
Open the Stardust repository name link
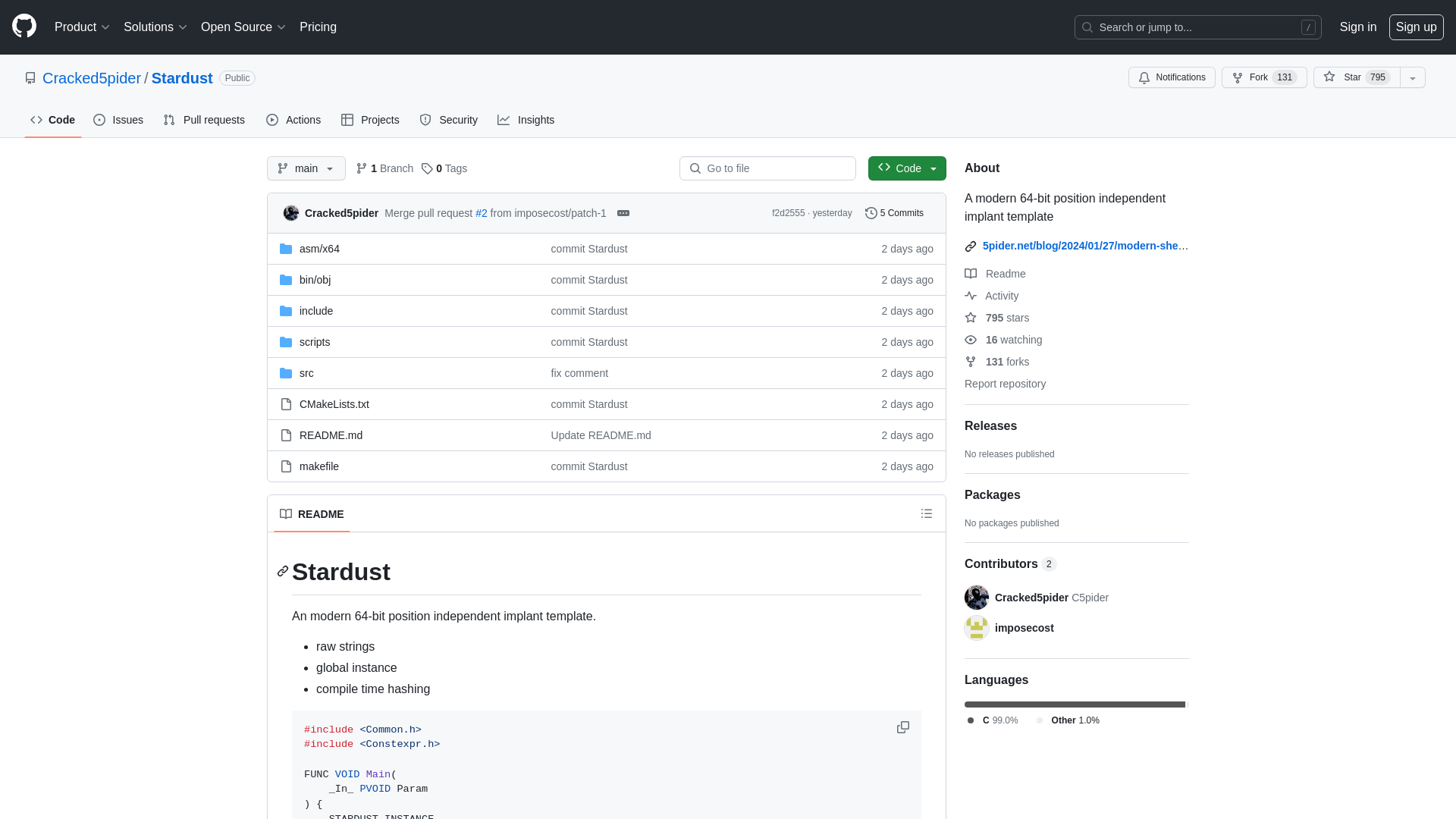click(x=182, y=78)
